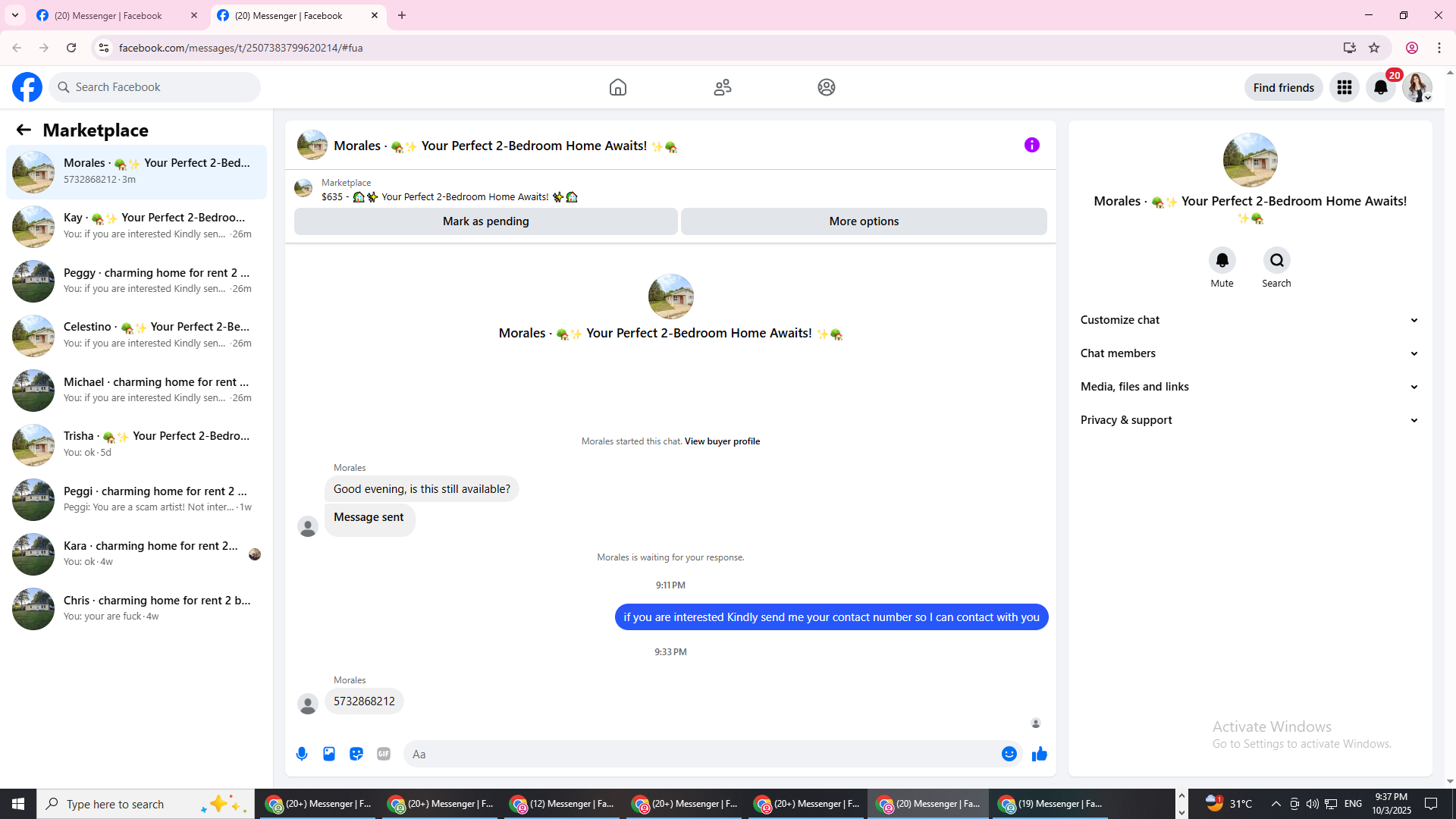Show hidden system tray icons

1276,804
